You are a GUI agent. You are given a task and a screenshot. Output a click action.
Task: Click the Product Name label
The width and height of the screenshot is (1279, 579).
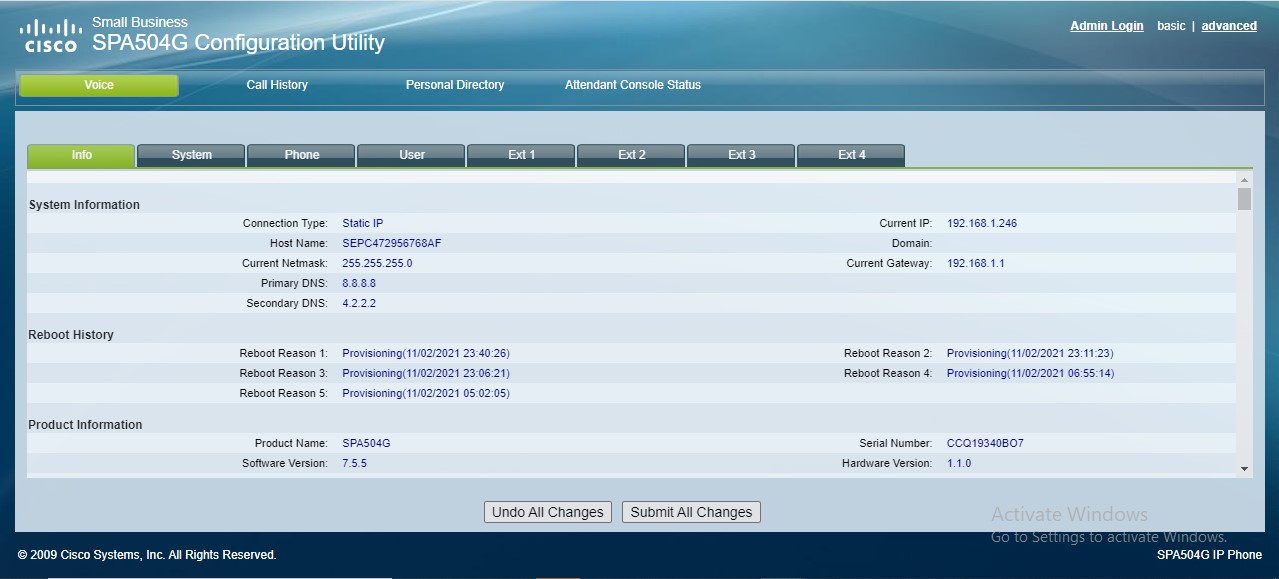coord(291,443)
